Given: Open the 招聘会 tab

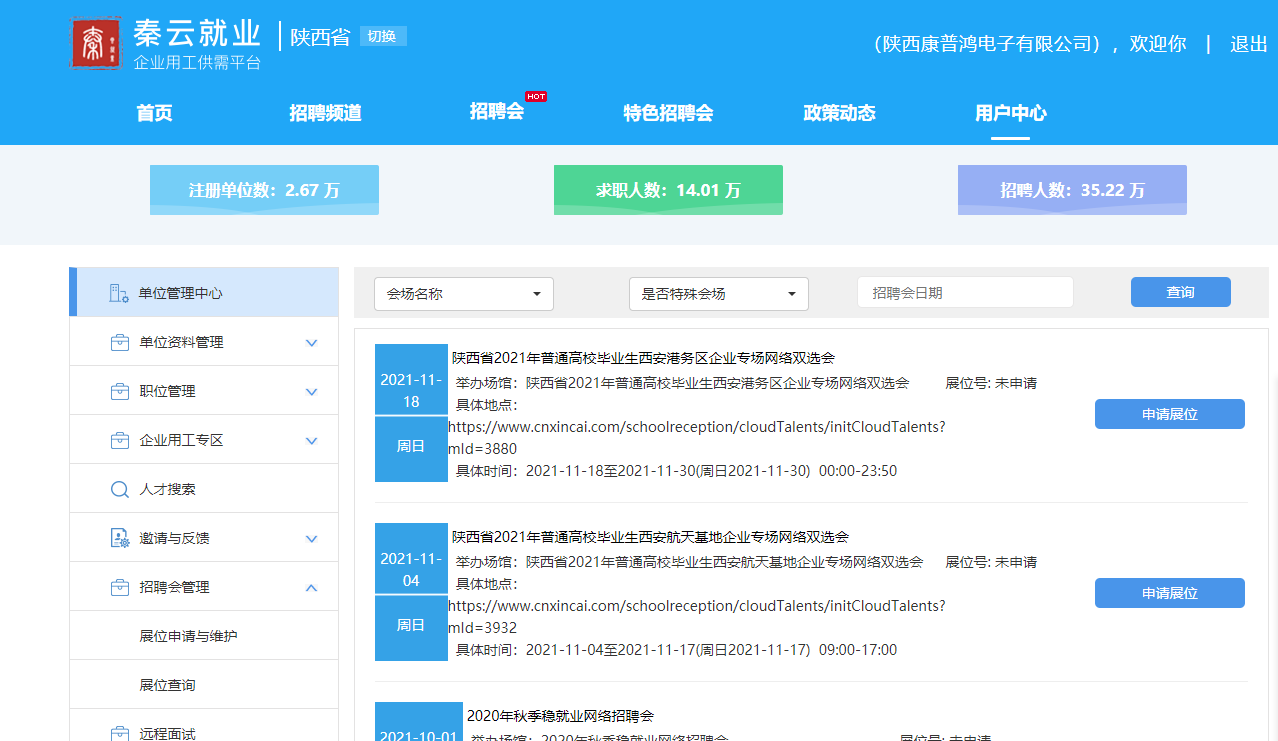Looking at the screenshot, I should click(497, 112).
